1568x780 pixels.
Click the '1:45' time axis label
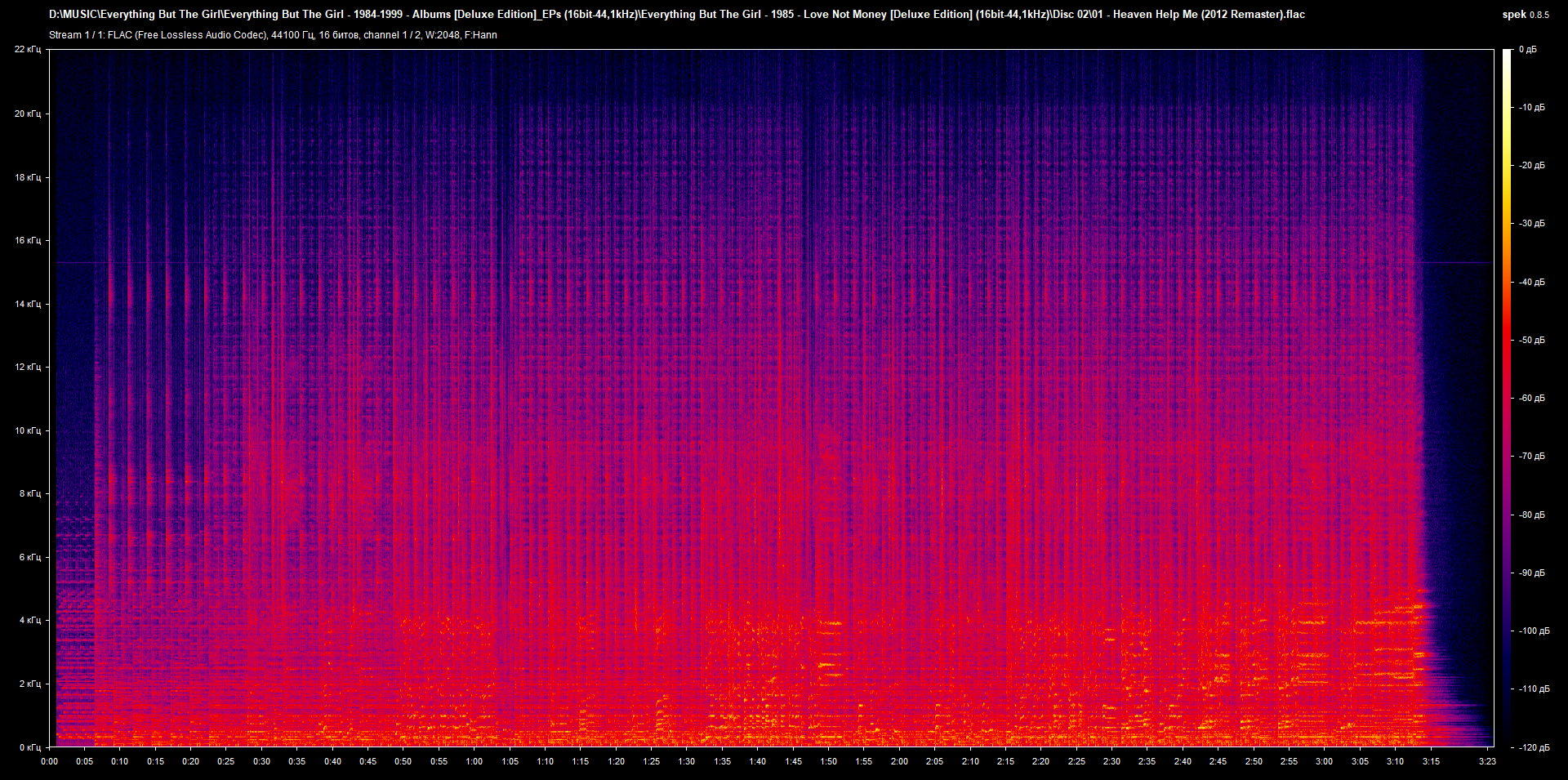[x=793, y=761]
